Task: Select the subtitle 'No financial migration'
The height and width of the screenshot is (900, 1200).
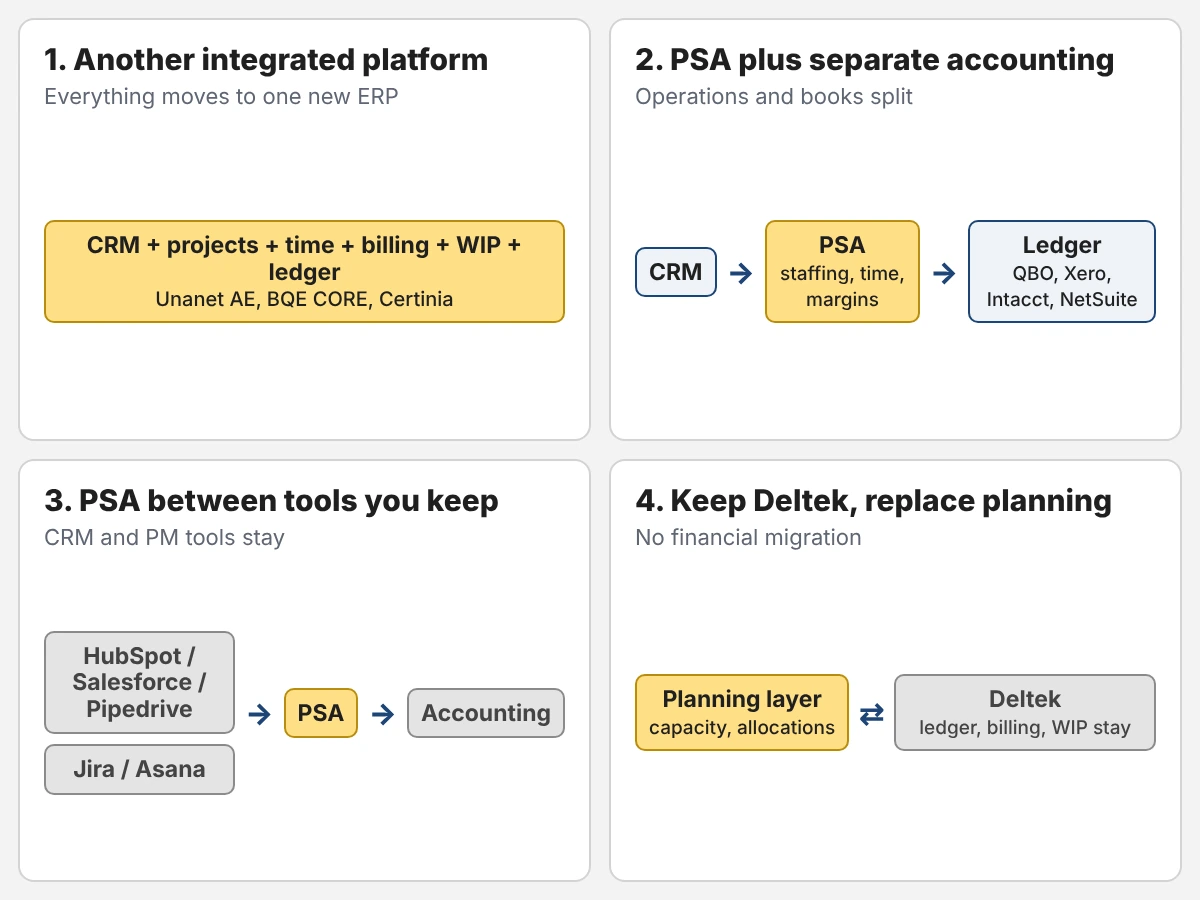Action: [748, 538]
